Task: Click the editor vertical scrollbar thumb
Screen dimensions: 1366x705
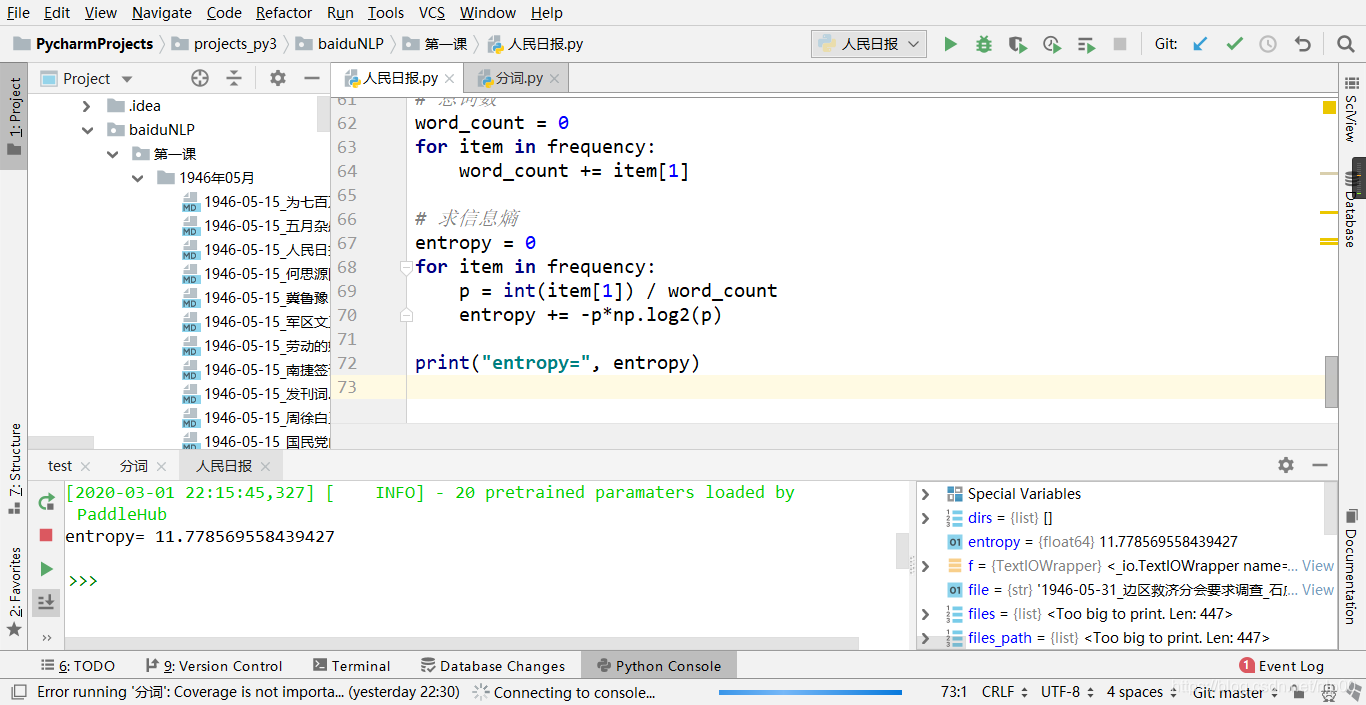Action: (x=1331, y=381)
